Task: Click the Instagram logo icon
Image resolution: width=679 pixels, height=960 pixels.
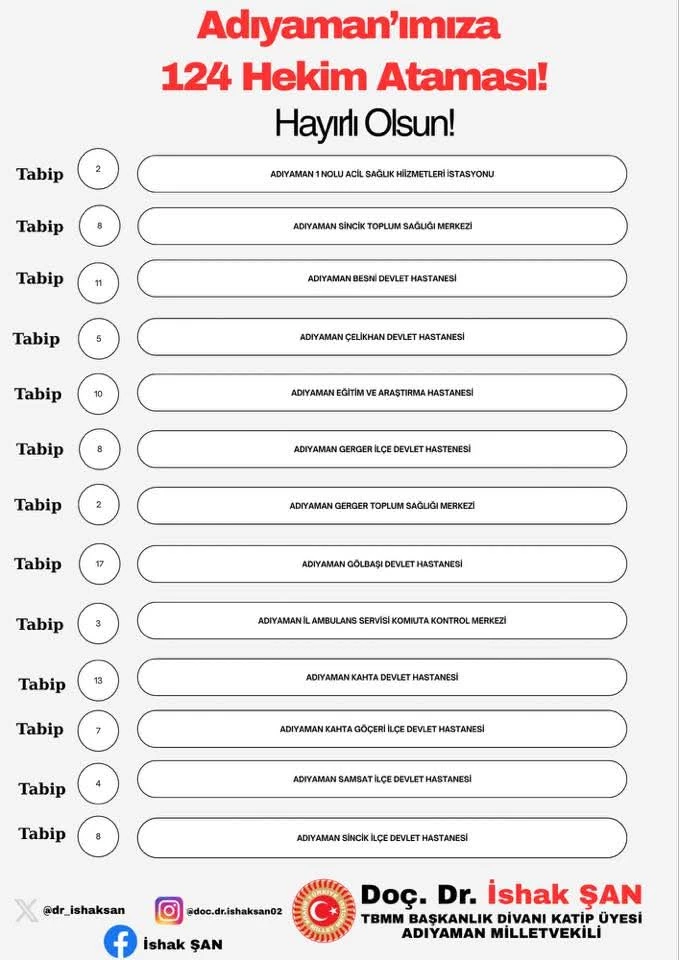Action: (x=169, y=910)
